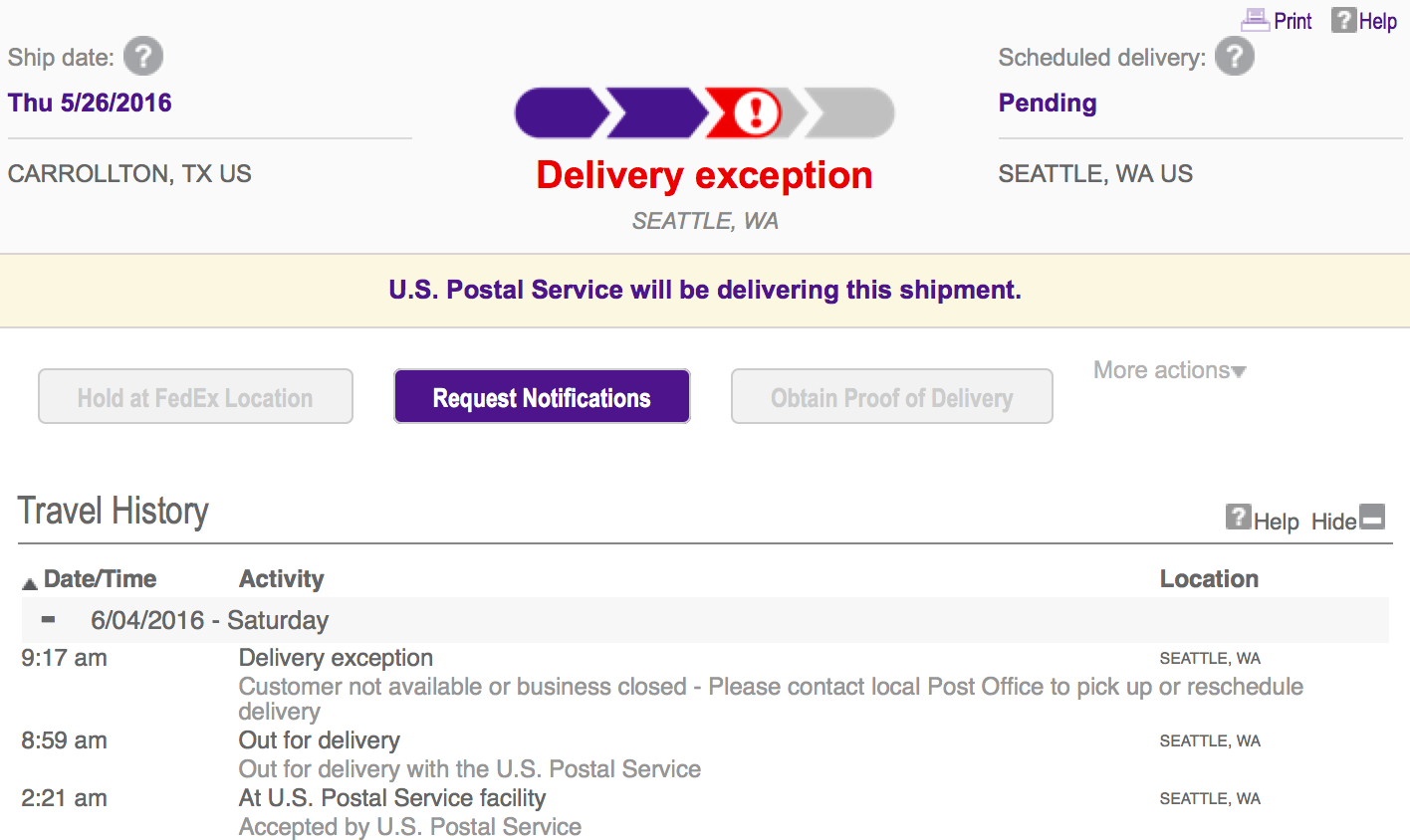Click the final gray progress step
Viewport: 1410px width, 840px height.
851,112
